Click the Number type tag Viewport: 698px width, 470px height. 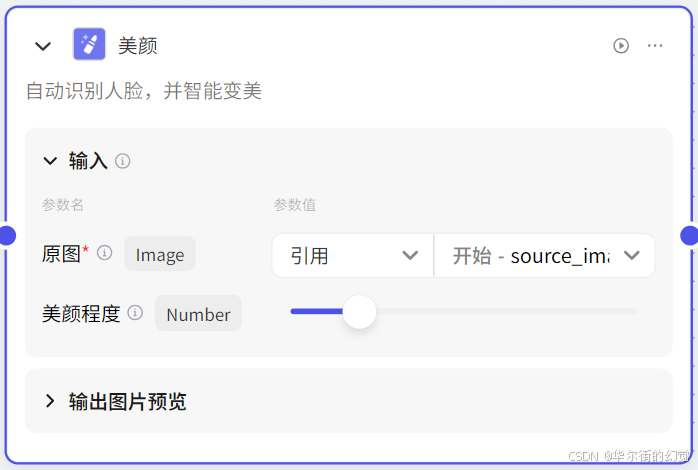coord(199,313)
